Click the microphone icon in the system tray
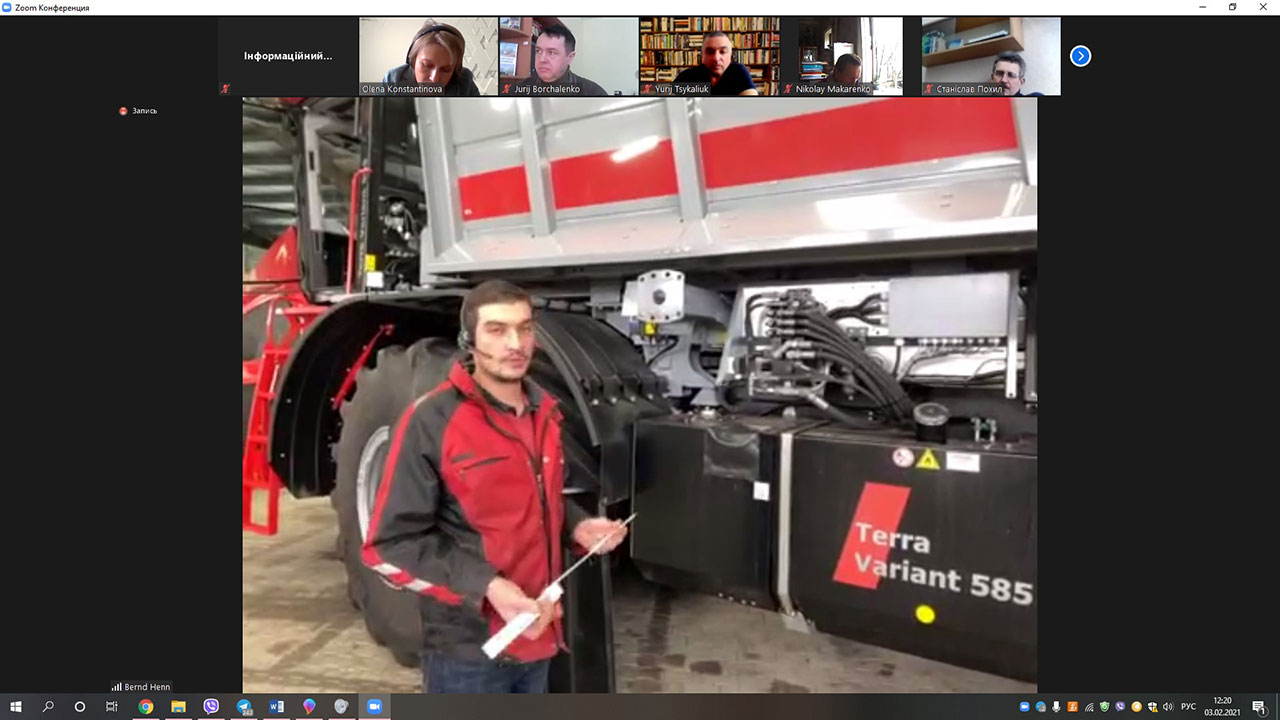The width and height of the screenshot is (1280, 720). coord(1057,707)
